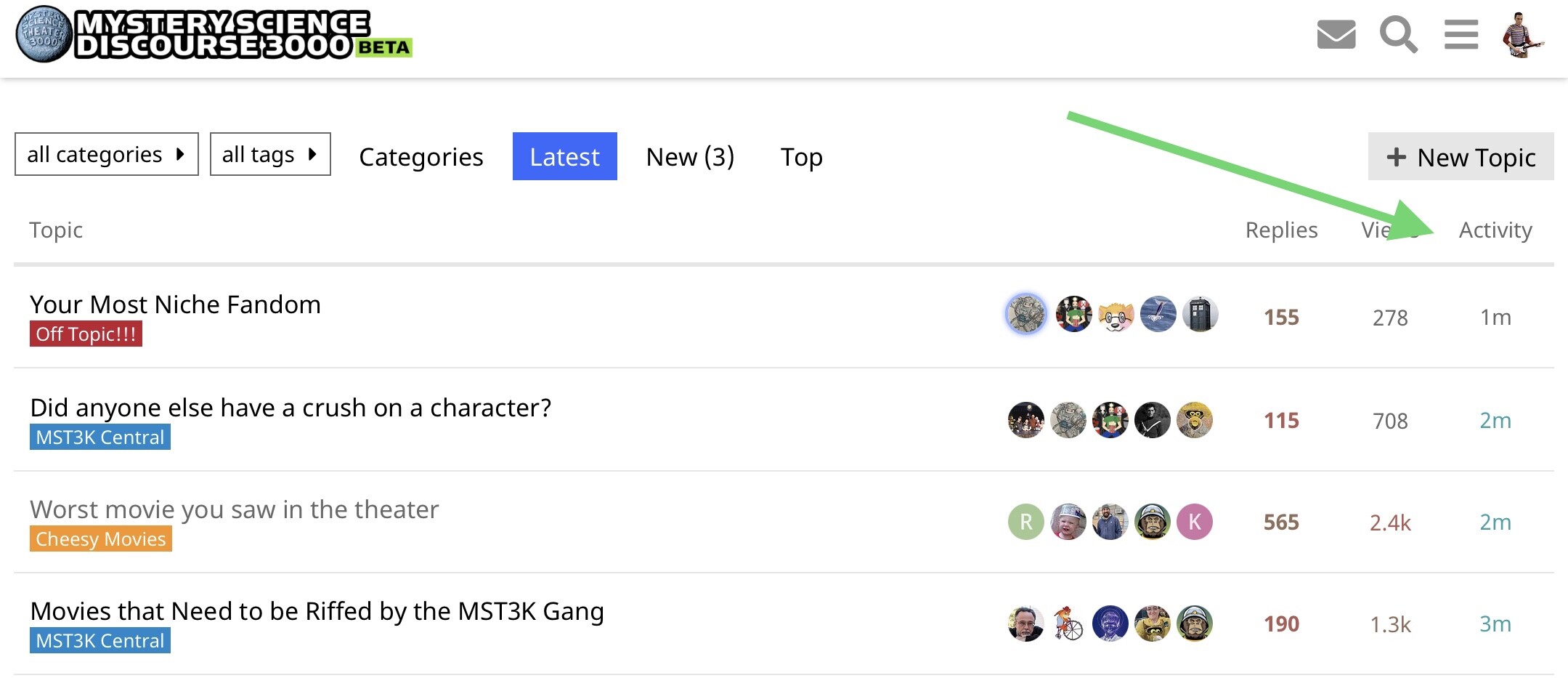The height and width of the screenshot is (678, 1568).
Task: Select the Latest tab
Action: tap(564, 156)
